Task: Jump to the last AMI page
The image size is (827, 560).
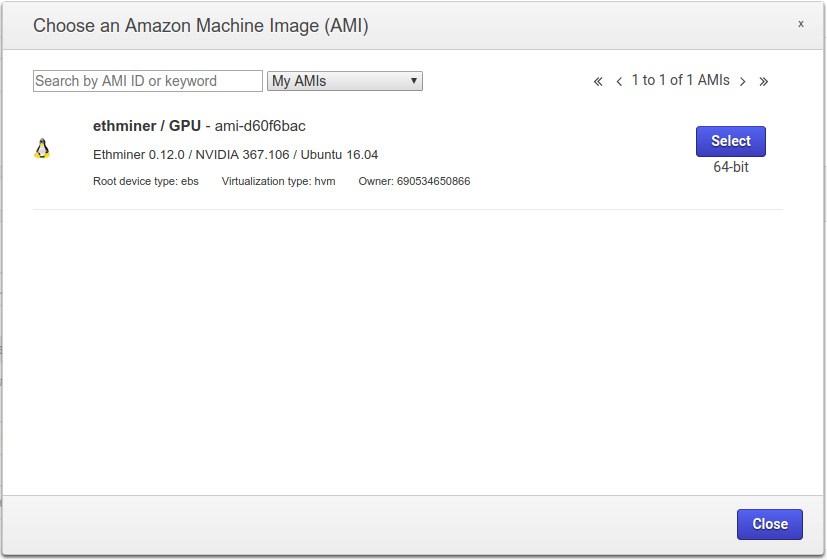Action: point(764,81)
